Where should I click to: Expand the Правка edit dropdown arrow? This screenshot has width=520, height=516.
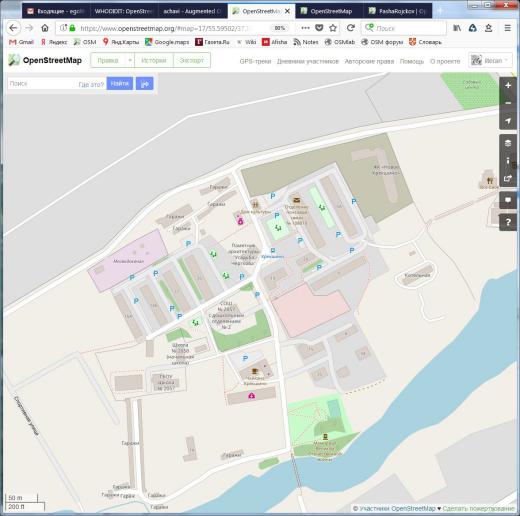130,60
